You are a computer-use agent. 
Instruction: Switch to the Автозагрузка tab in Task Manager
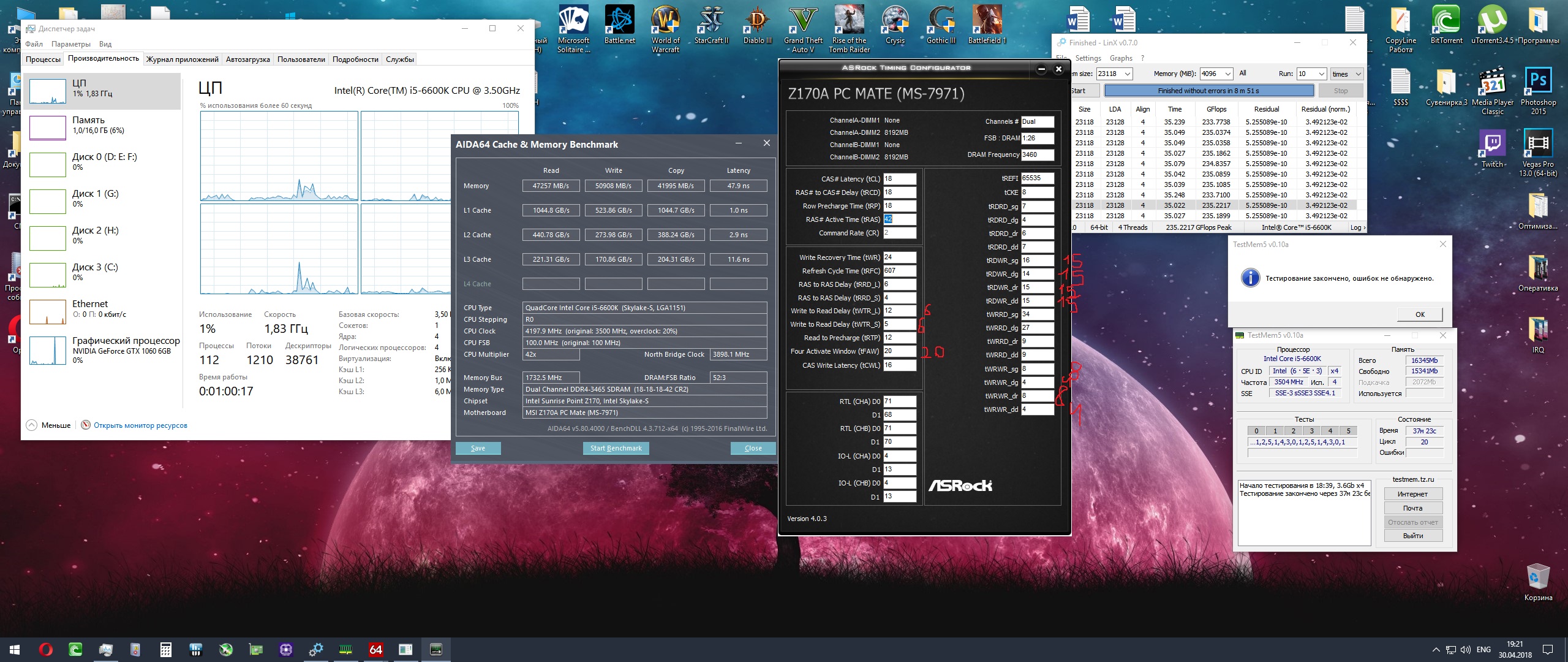(247, 59)
